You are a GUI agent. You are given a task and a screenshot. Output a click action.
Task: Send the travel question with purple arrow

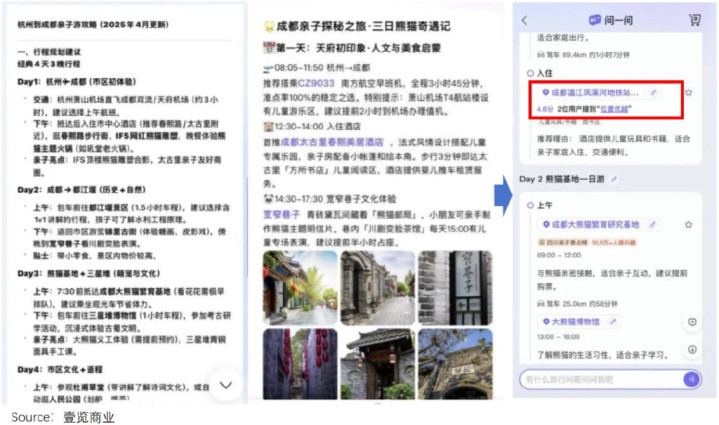(x=691, y=379)
